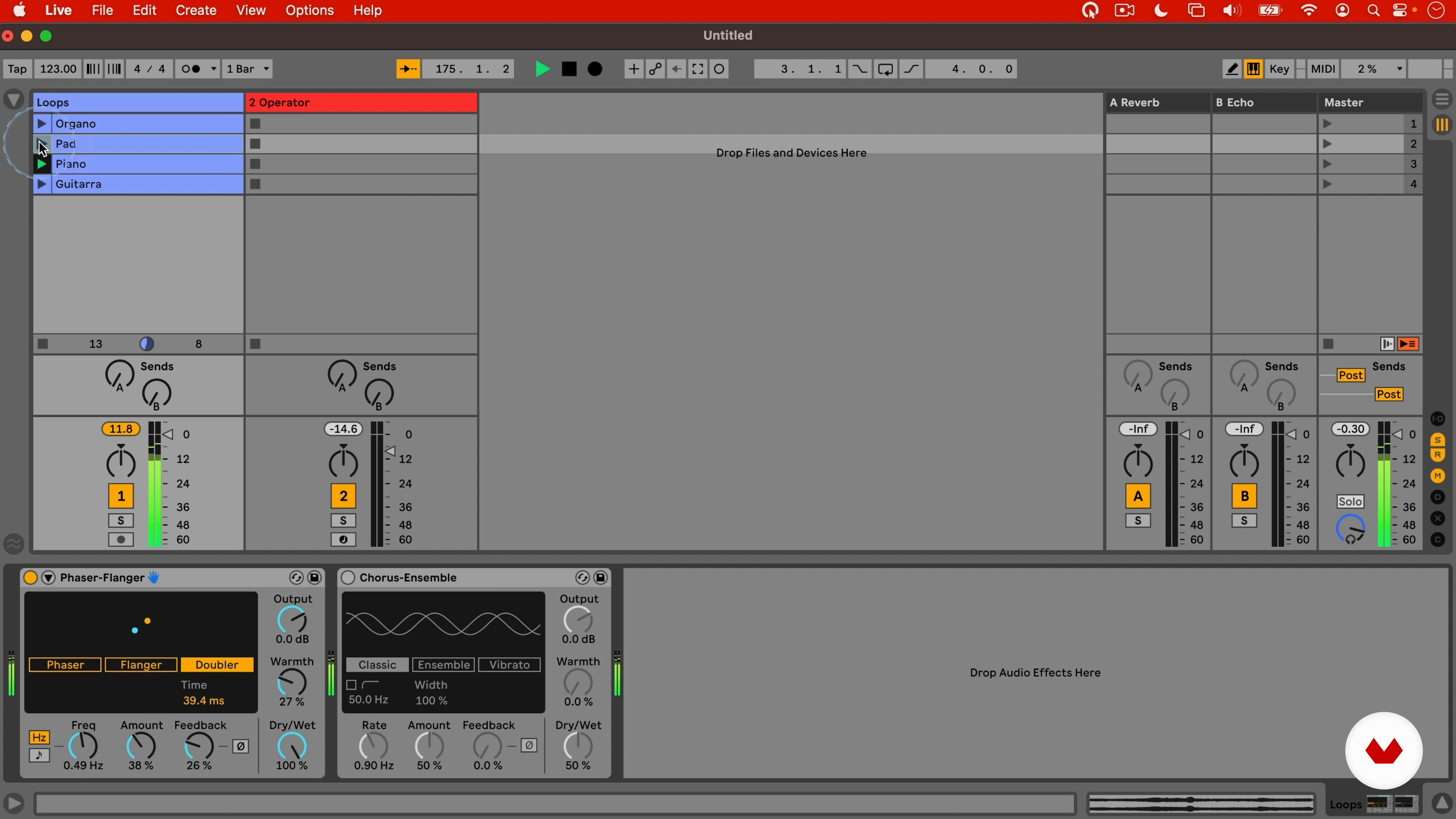Toggle the B Echo return activator
Image resolution: width=1456 pixels, height=819 pixels.
1244,496
